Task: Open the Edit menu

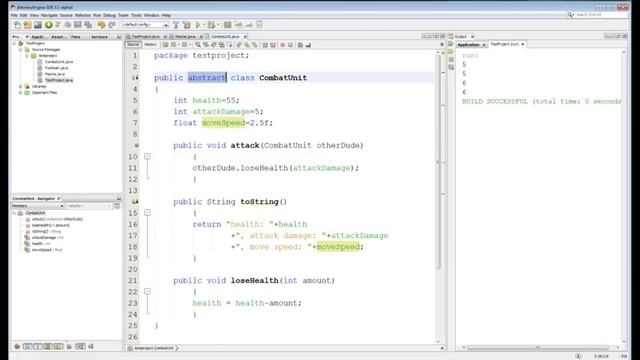Action: [x=24, y=15]
